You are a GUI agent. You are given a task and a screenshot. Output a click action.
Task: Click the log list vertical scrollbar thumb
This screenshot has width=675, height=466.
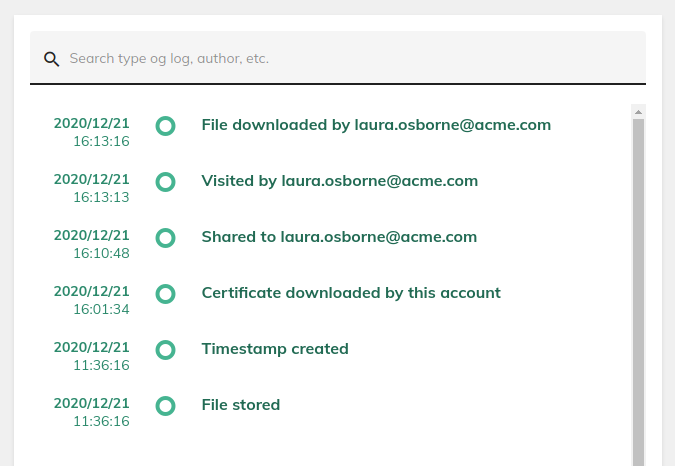(x=638, y=290)
